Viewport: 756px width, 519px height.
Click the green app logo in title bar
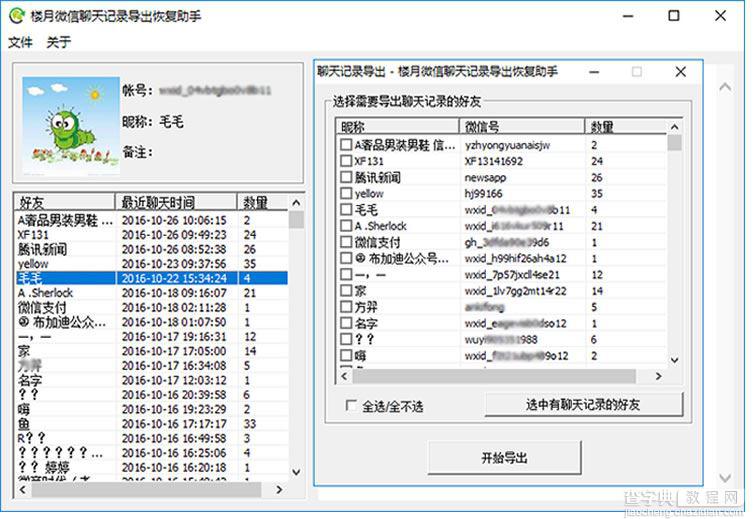click(17, 16)
